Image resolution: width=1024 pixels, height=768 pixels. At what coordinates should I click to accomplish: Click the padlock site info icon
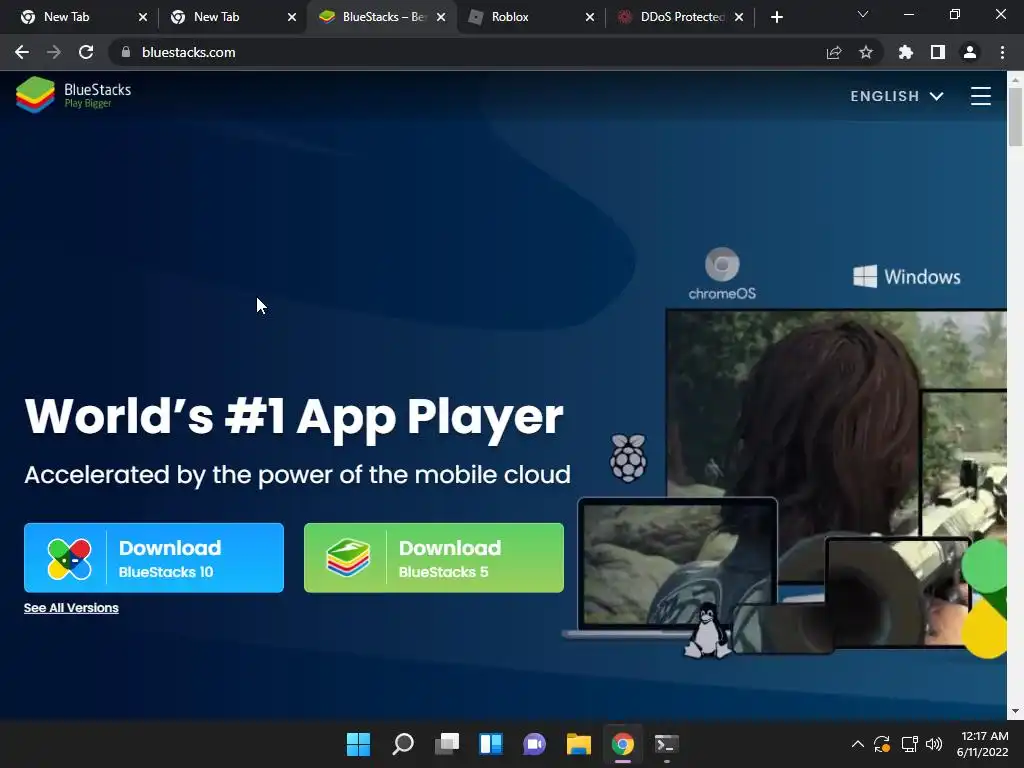pyautogui.click(x=125, y=52)
